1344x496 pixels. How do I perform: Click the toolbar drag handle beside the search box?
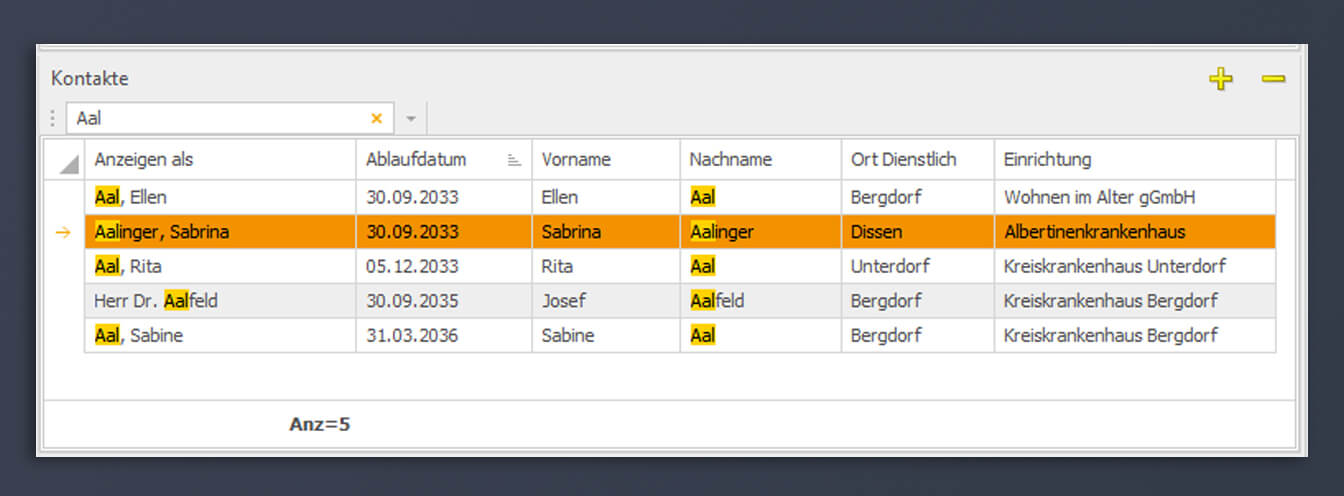tap(53, 118)
